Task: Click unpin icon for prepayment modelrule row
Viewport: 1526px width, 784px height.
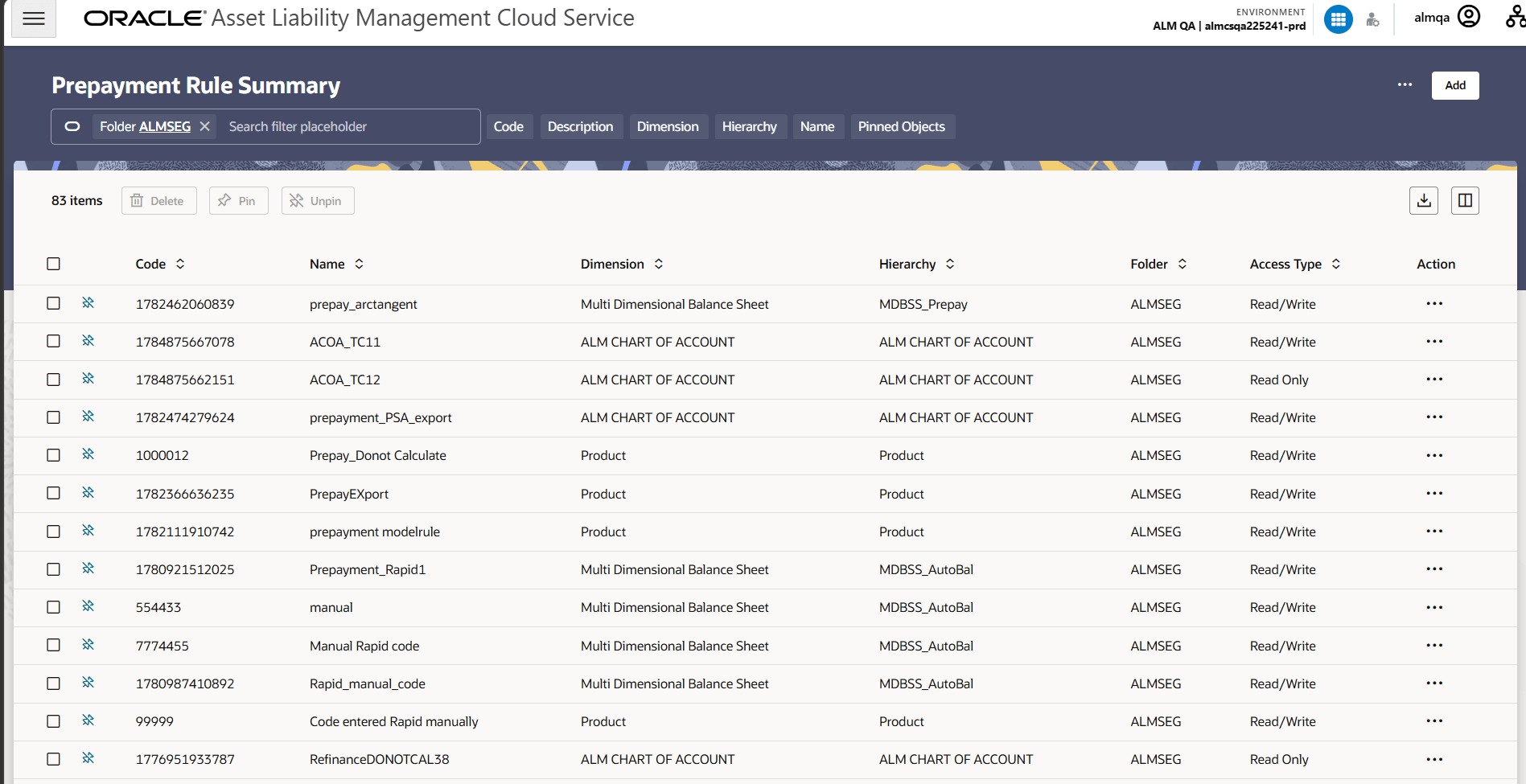Action: 88,531
